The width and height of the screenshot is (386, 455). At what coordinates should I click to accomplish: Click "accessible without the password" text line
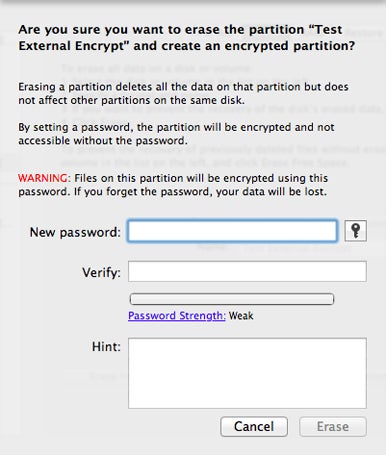(103, 140)
